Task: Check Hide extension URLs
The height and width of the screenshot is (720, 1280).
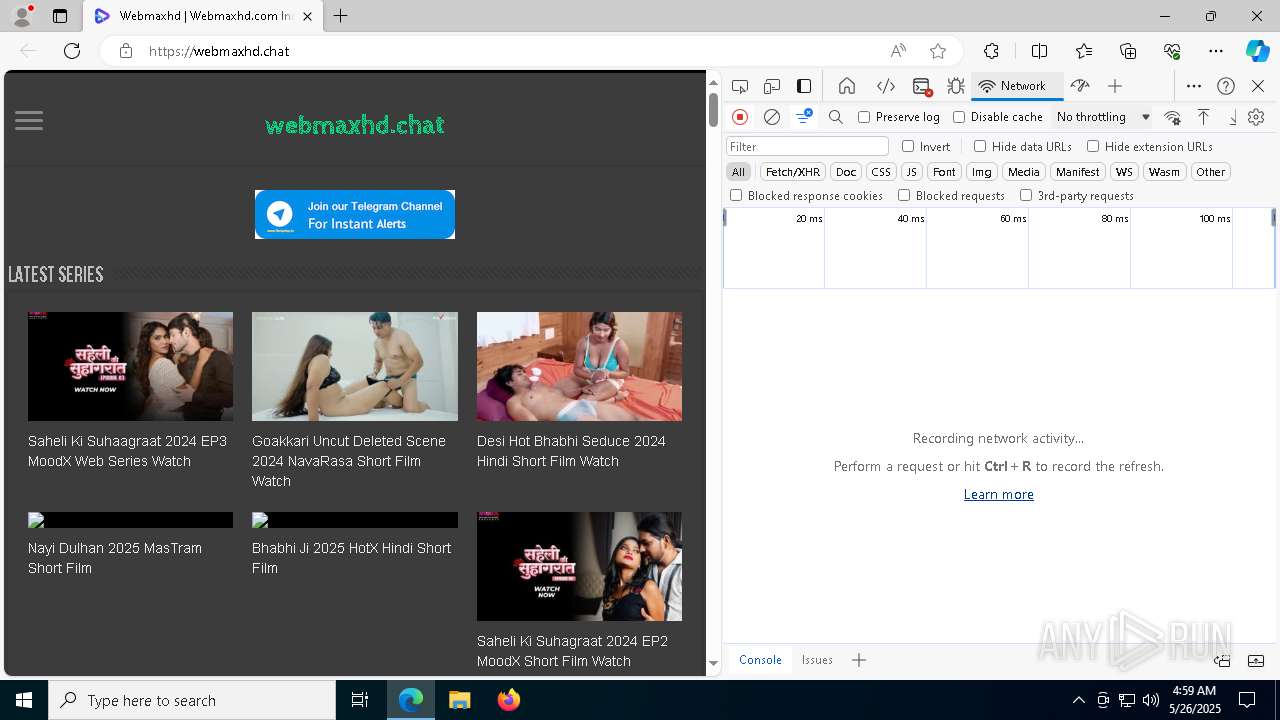Action: [x=1093, y=146]
